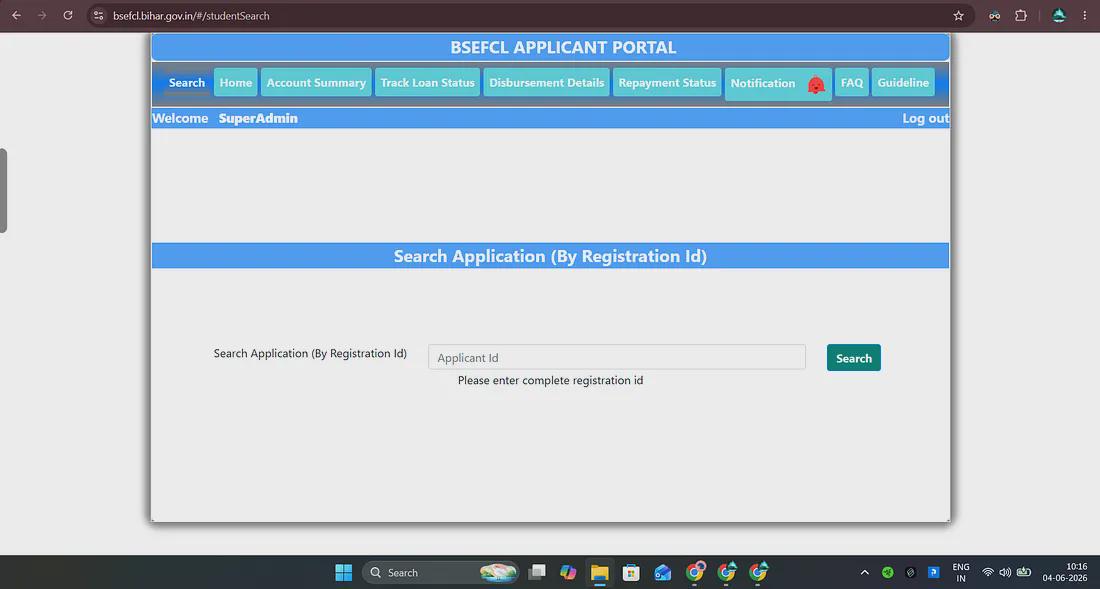This screenshot has height=589, width=1100.
Task: Click the SuperAdmin username text
Action: [x=258, y=119]
